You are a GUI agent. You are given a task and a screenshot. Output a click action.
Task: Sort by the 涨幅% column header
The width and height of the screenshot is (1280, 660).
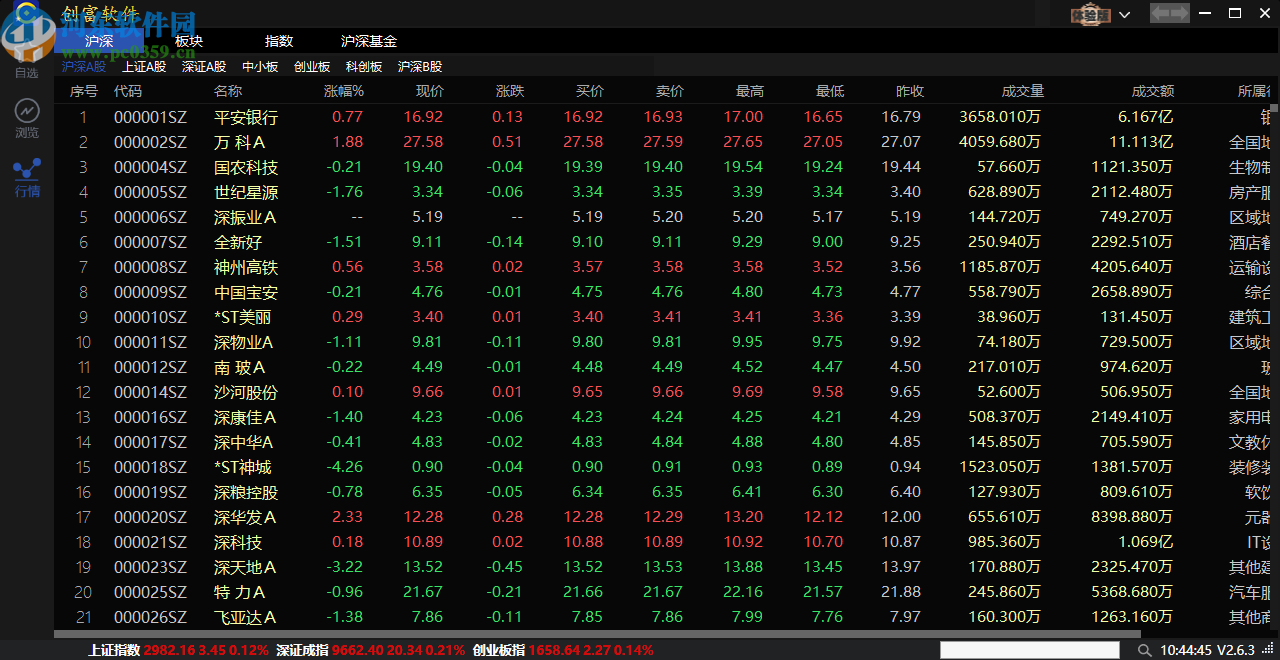tap(344, 91)
